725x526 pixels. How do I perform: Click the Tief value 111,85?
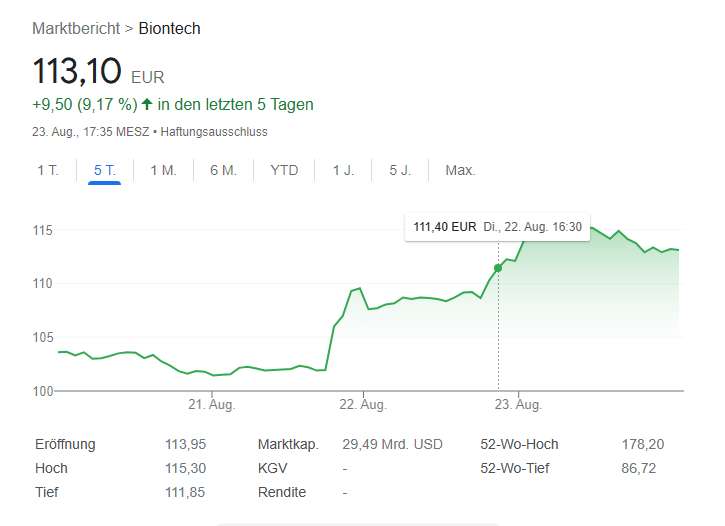(185, 492)
